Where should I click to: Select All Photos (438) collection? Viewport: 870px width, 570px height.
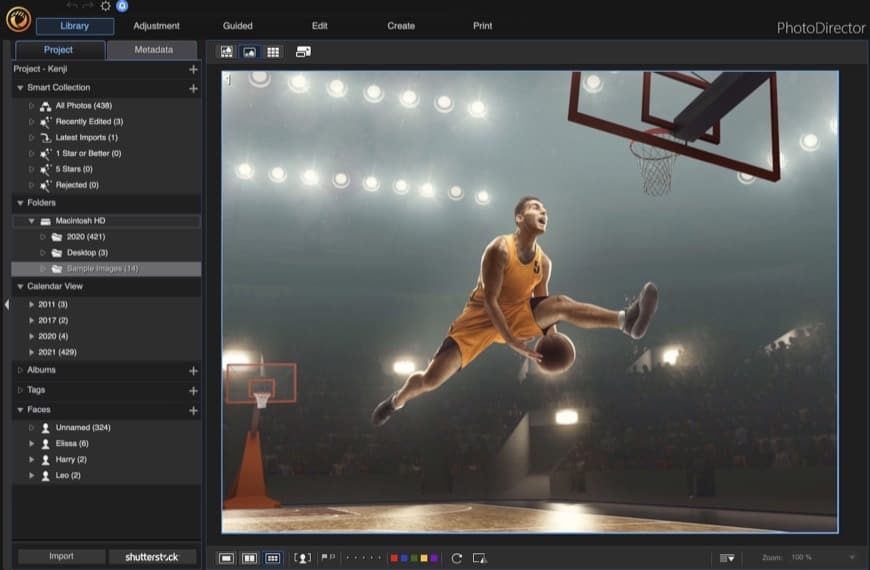point(84,105)
